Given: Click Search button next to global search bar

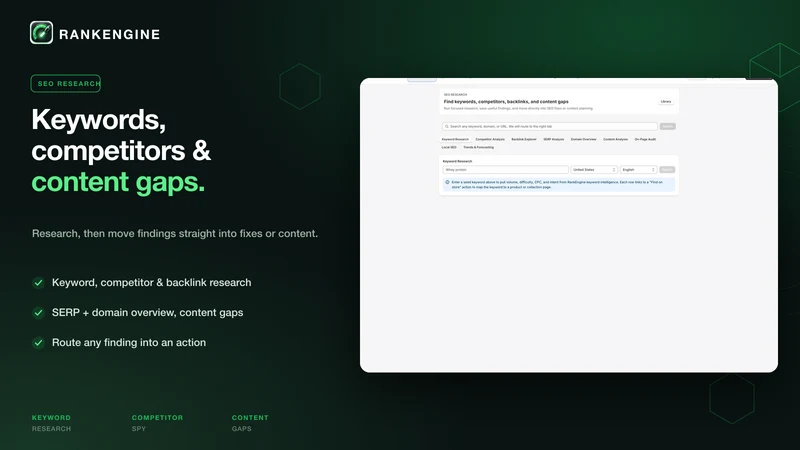Looking at the screenshot, I should tap(667, 127).
